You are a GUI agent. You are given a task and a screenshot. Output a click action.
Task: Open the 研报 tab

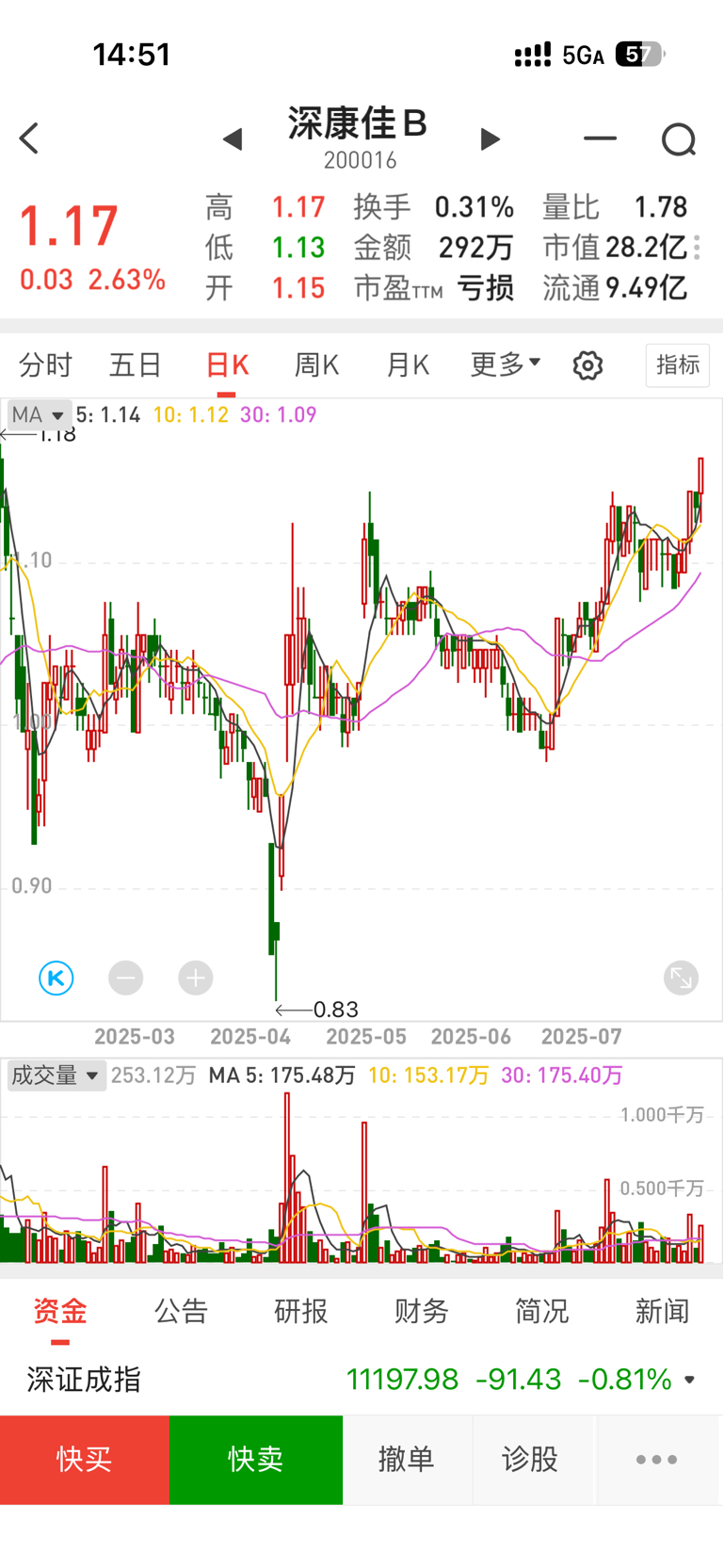[x=301, y=1311]
